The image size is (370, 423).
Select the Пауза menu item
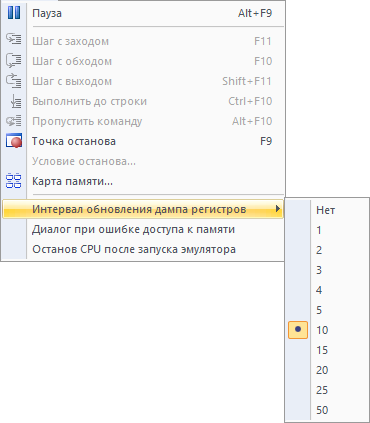point(143,13)
